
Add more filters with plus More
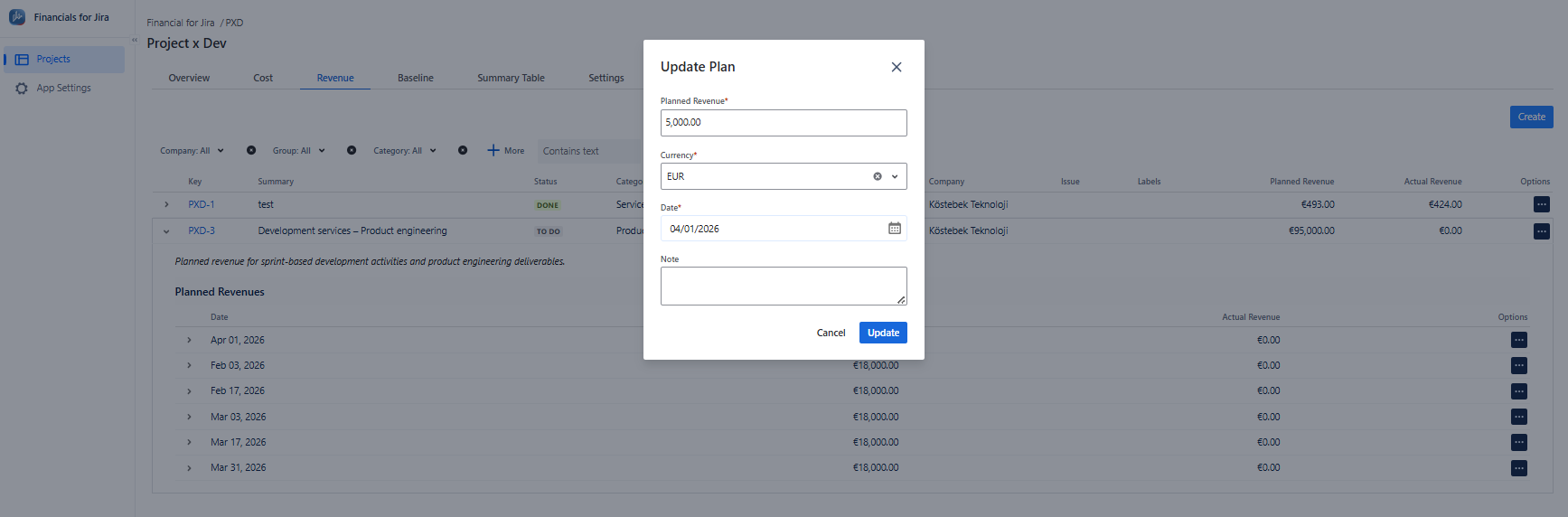pos(506,151)
